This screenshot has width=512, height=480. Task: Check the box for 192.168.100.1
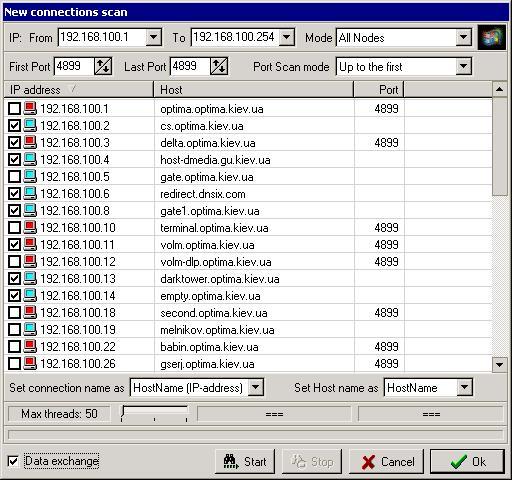[14, 109]
